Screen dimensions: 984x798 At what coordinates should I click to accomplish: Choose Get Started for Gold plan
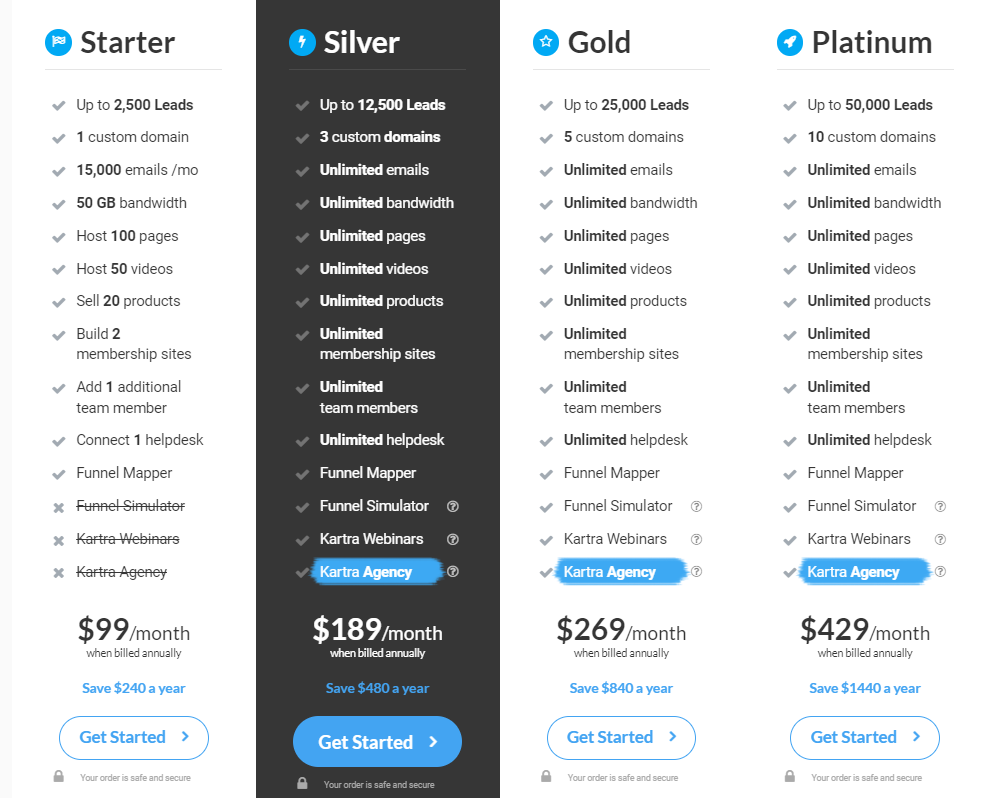click(621, 737)
